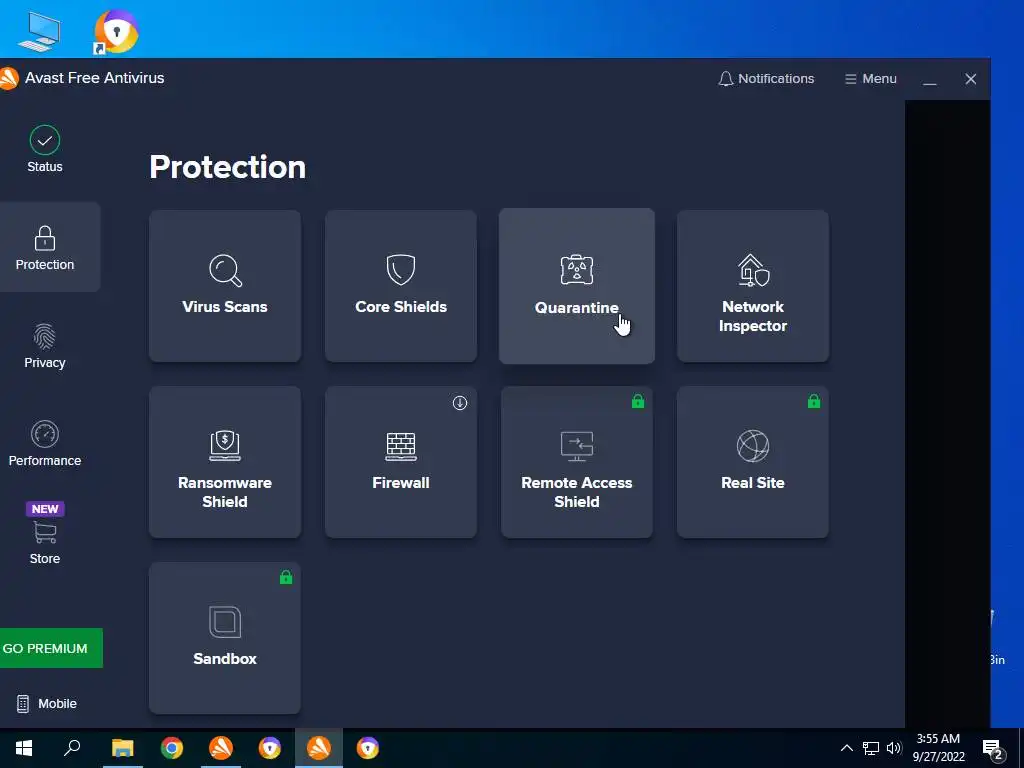Open the Virus Scans tile
Image resolution: width=1024 pixels, height=768 pixels.
(225, 286)
